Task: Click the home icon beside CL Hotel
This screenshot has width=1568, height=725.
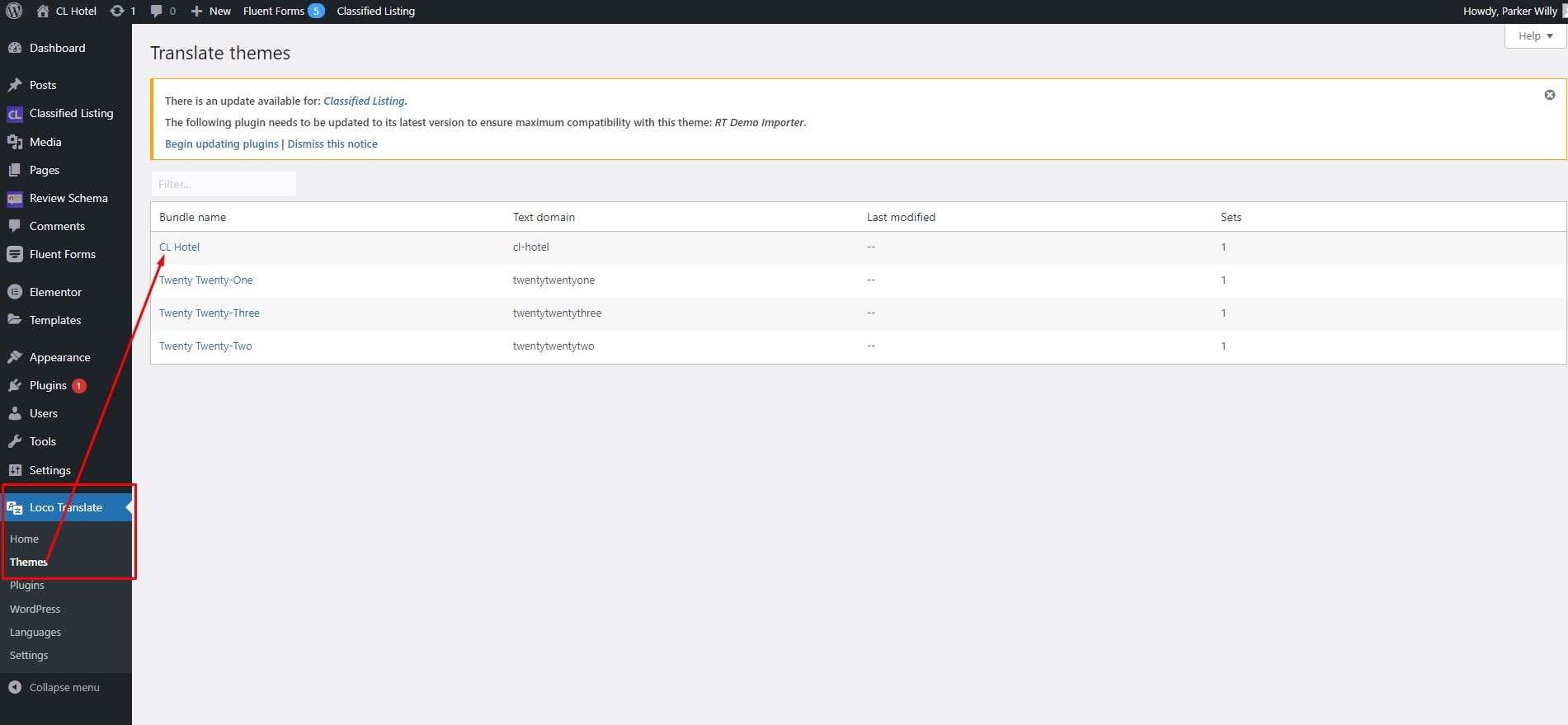Action: (43, 11)
